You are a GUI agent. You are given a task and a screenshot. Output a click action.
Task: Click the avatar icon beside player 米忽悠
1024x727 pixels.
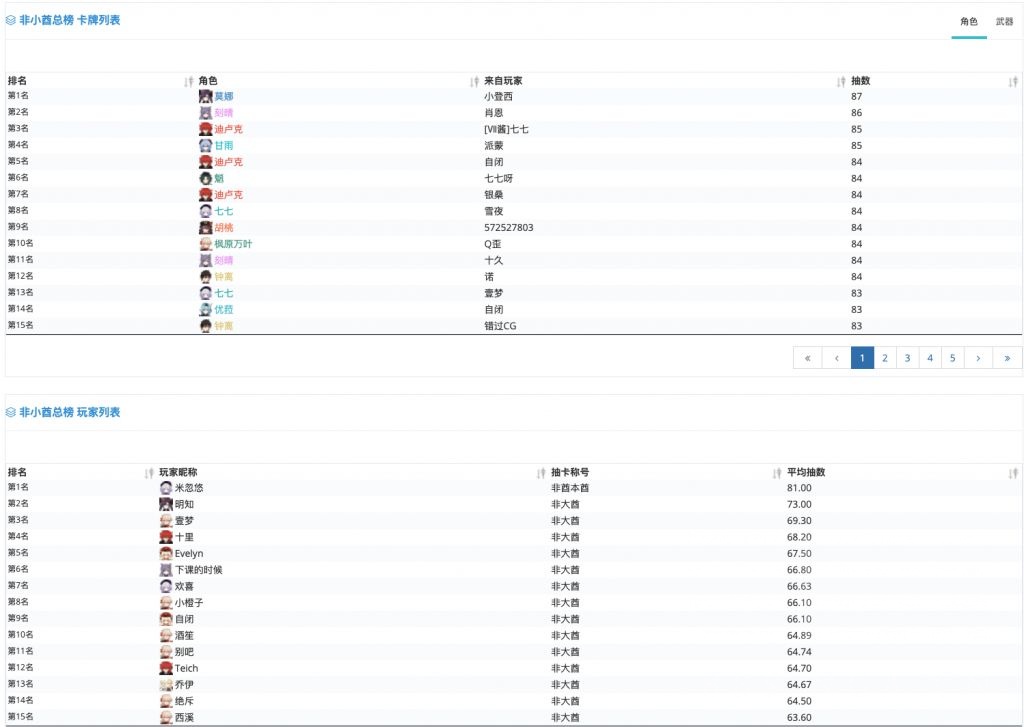click(x=166, y=487)
